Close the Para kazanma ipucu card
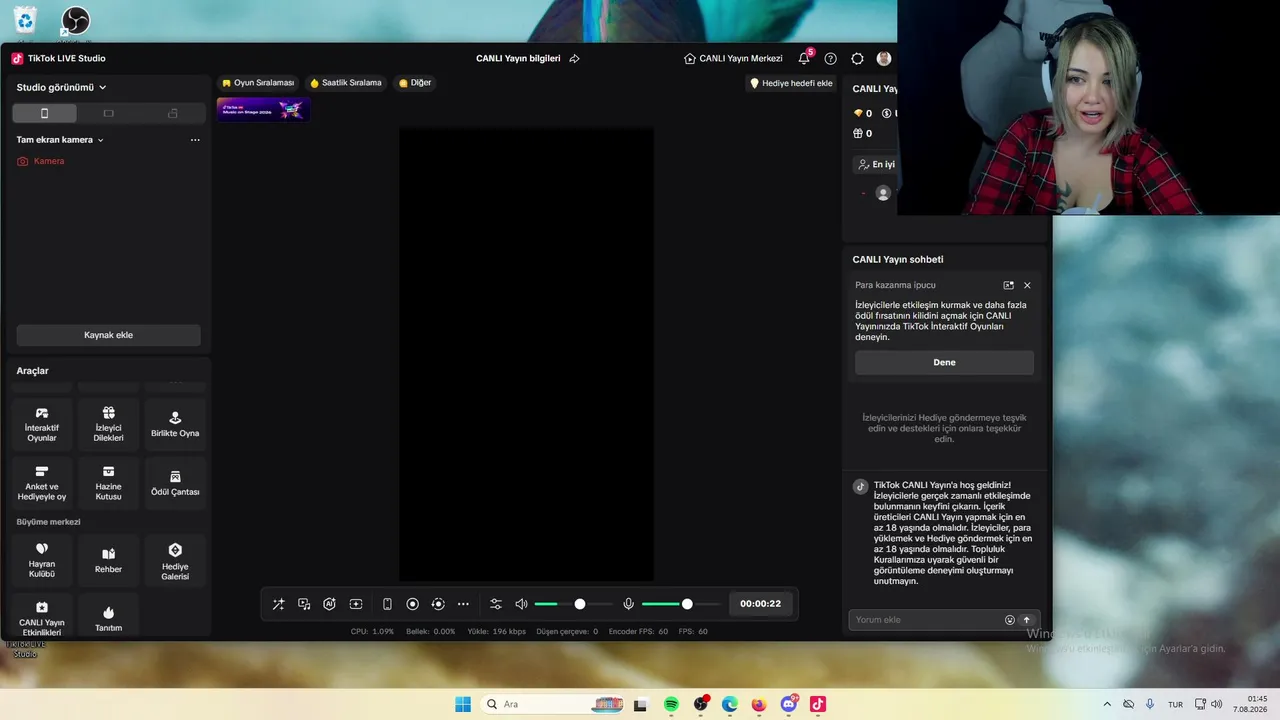The image size is (1280, 720). click(1027, 285)
